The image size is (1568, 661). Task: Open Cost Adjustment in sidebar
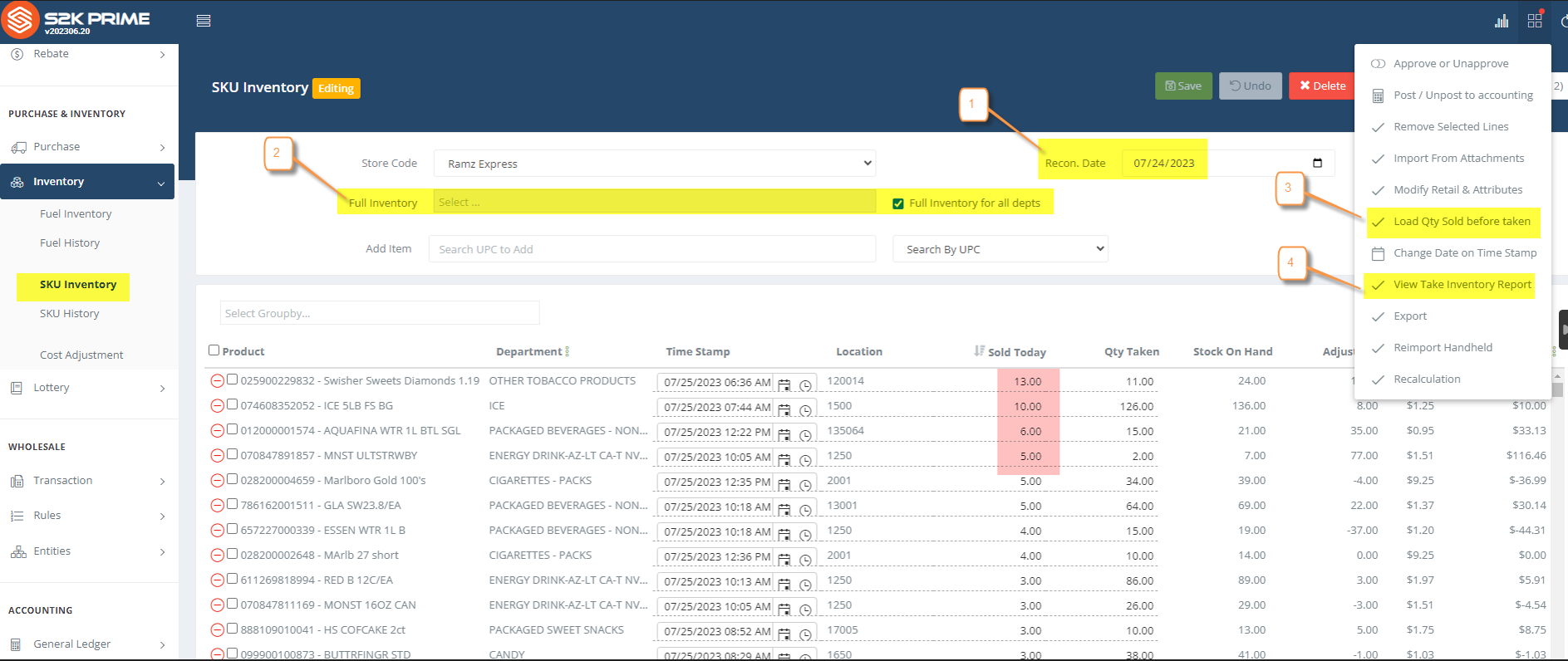(81, 355)
